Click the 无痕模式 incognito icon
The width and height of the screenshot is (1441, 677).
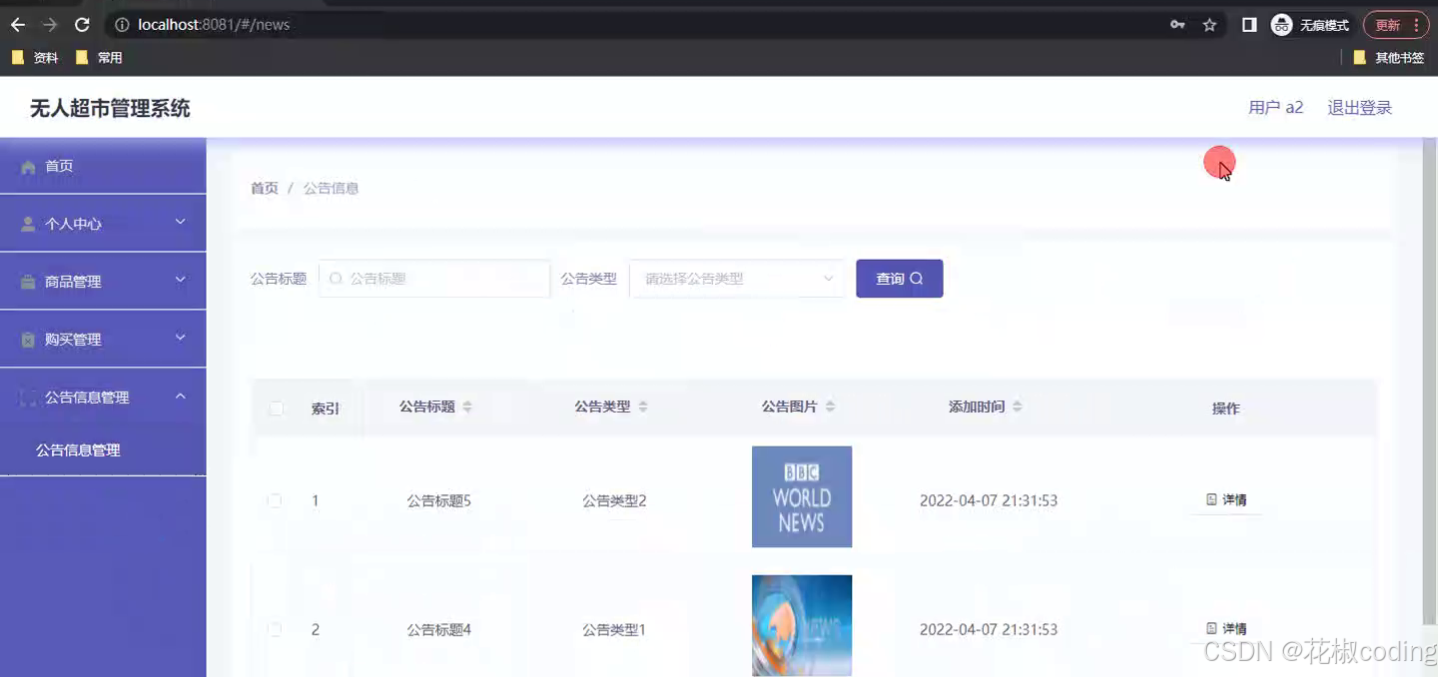(x=1281, y=24)
